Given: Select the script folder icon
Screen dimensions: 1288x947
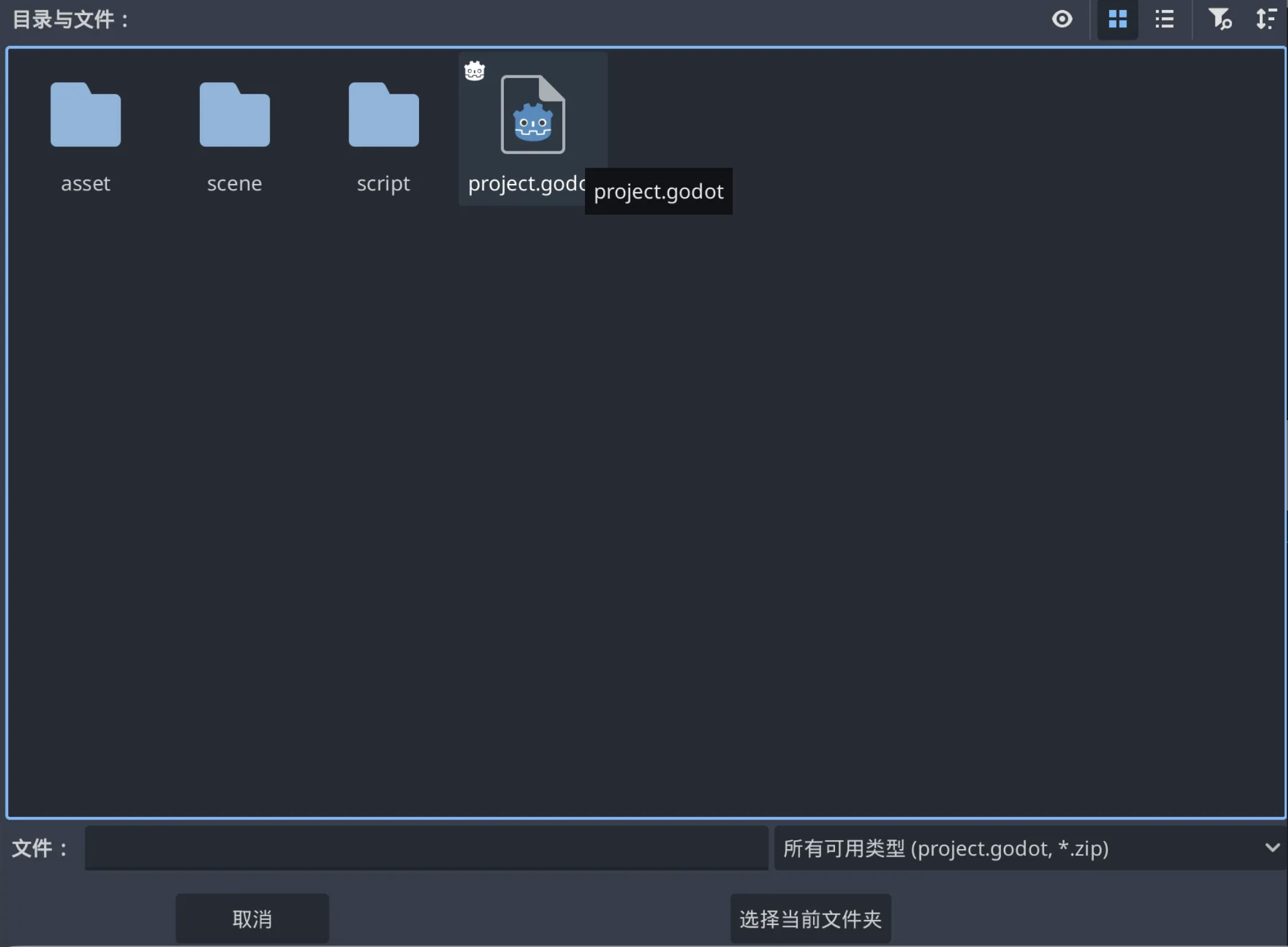Looking at the screenshot, I should coord(383,116).
